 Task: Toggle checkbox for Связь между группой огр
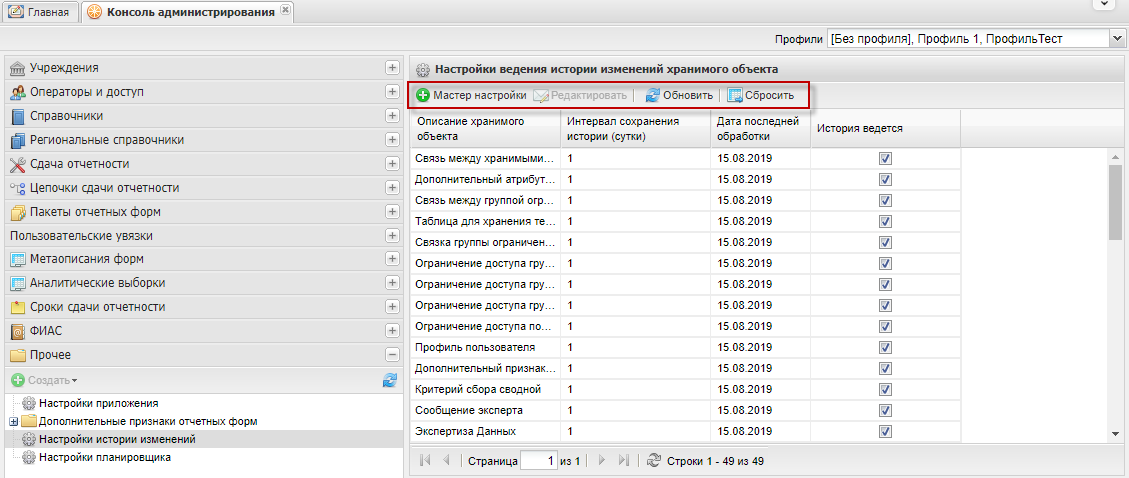point(886,200)
